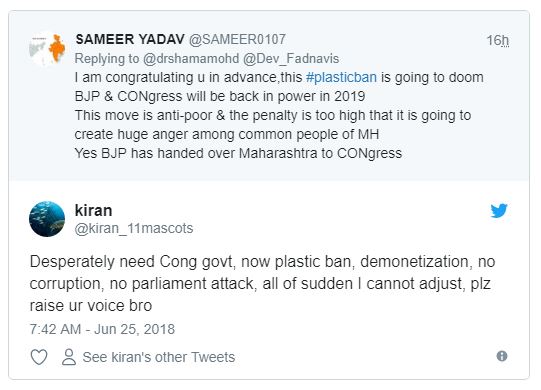Click the person icon beside See kiran's other Tweets
The height and width of the screenshot is (390, 541).
pyautogui.click(x=69, y=357)
